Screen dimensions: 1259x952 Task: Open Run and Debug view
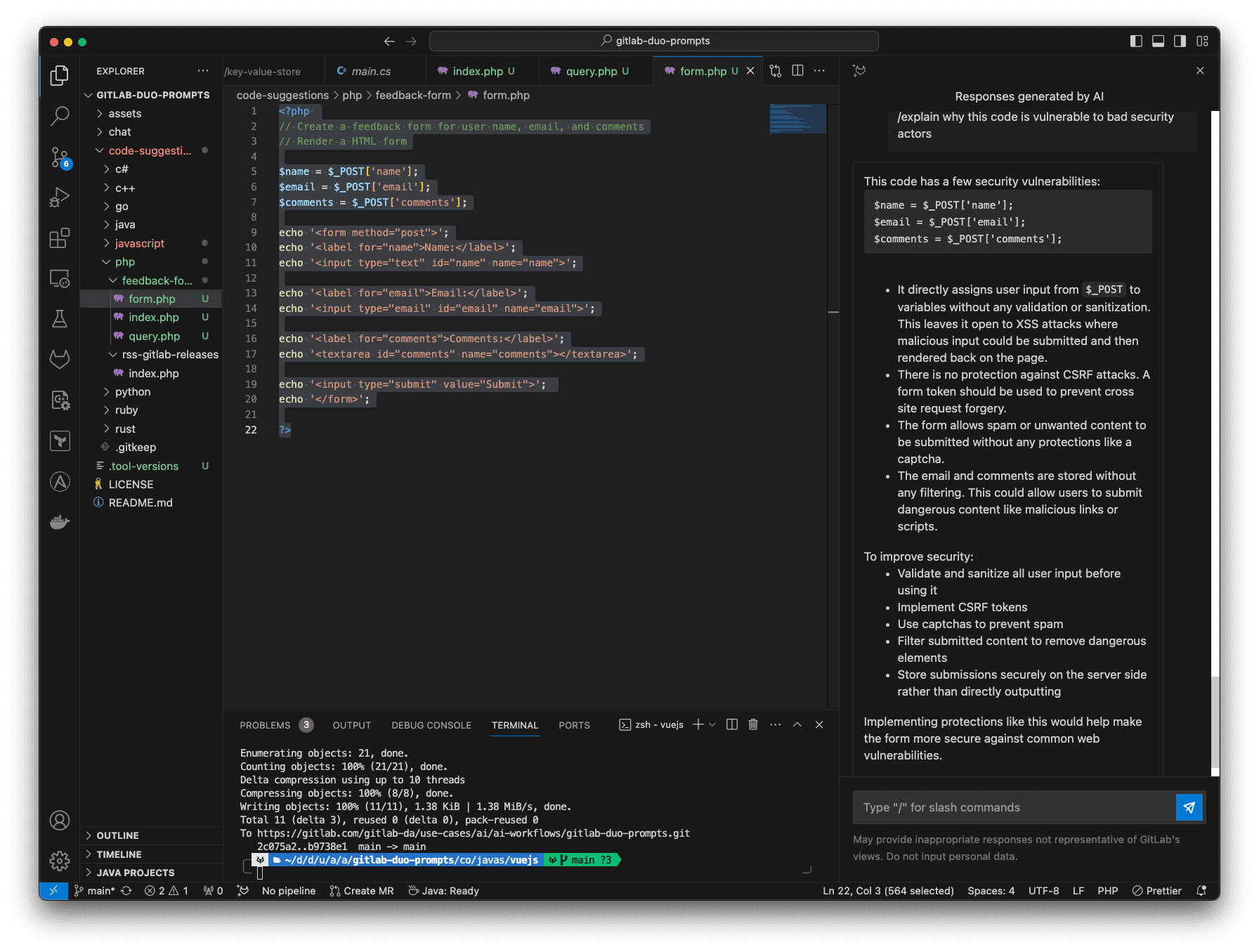60,197
